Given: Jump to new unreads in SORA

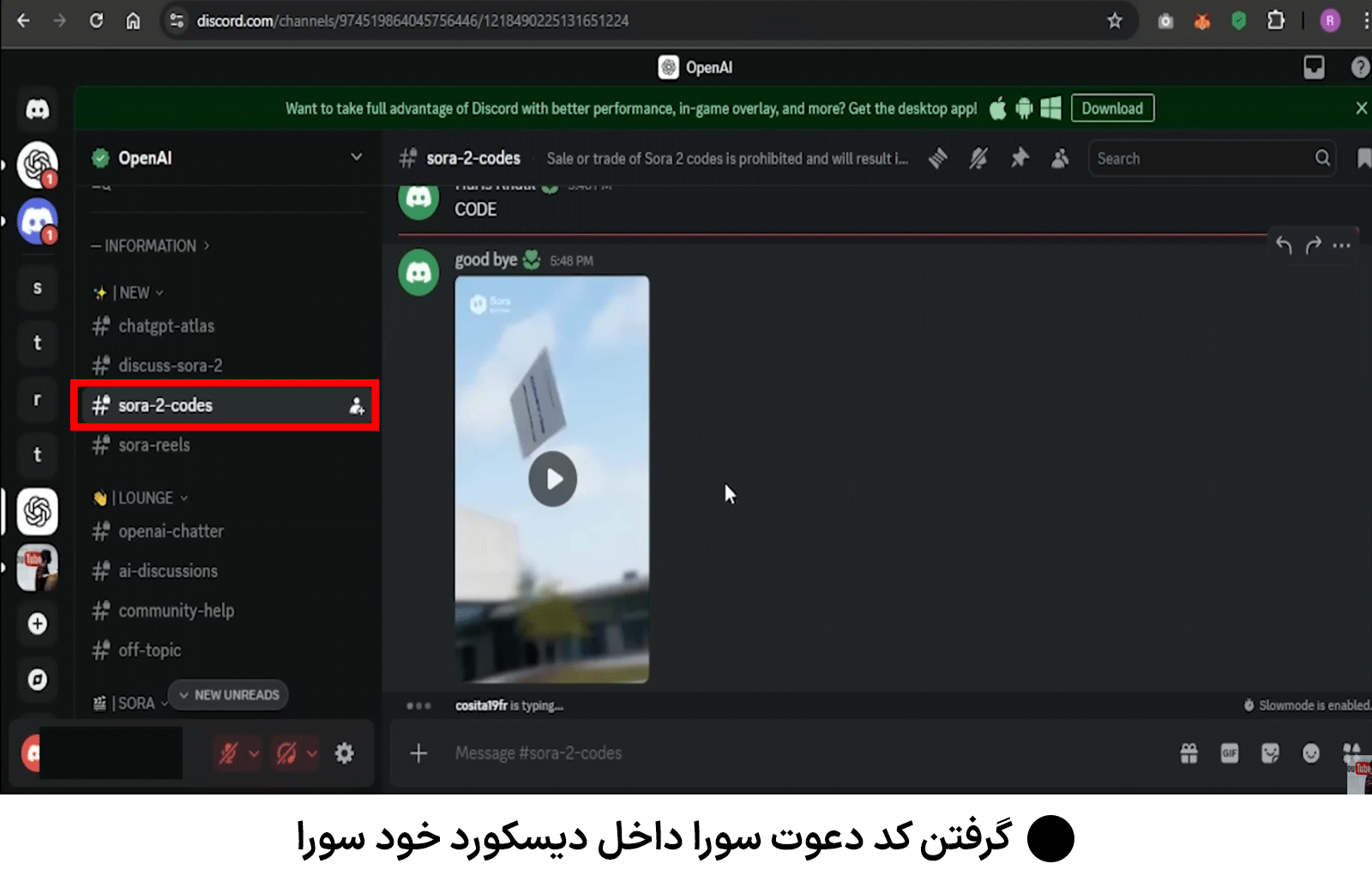Looking at the screenshot, I should pos(228,695).
